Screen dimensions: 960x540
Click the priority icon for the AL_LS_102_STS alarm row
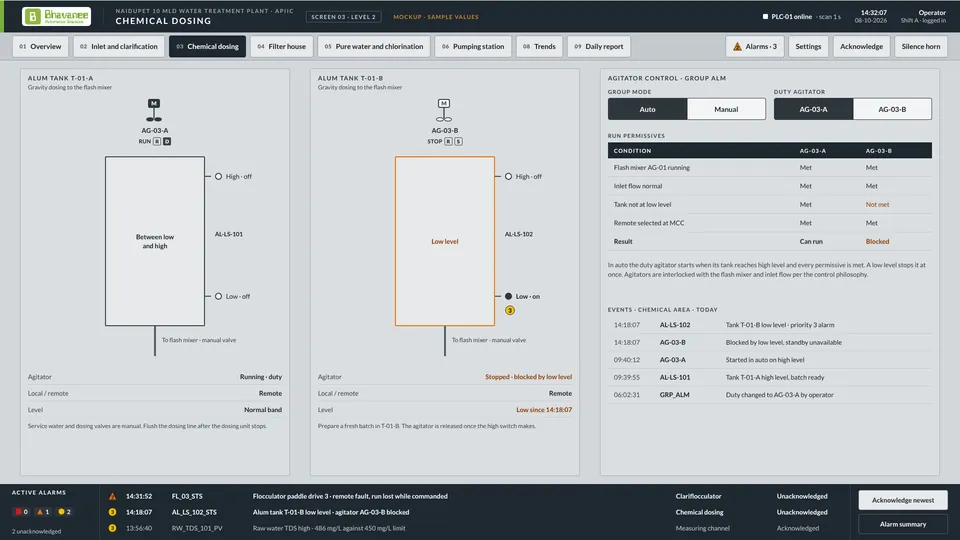coord(112,512)
